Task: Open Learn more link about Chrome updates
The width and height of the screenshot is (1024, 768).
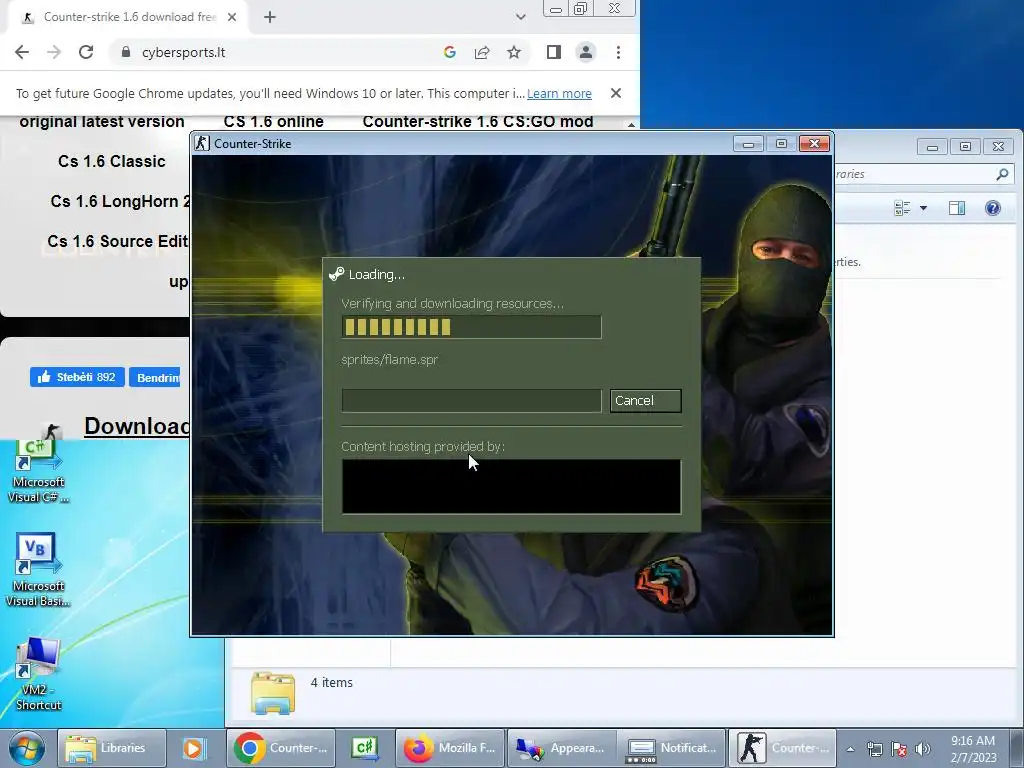Action: [x=559, y=93]
